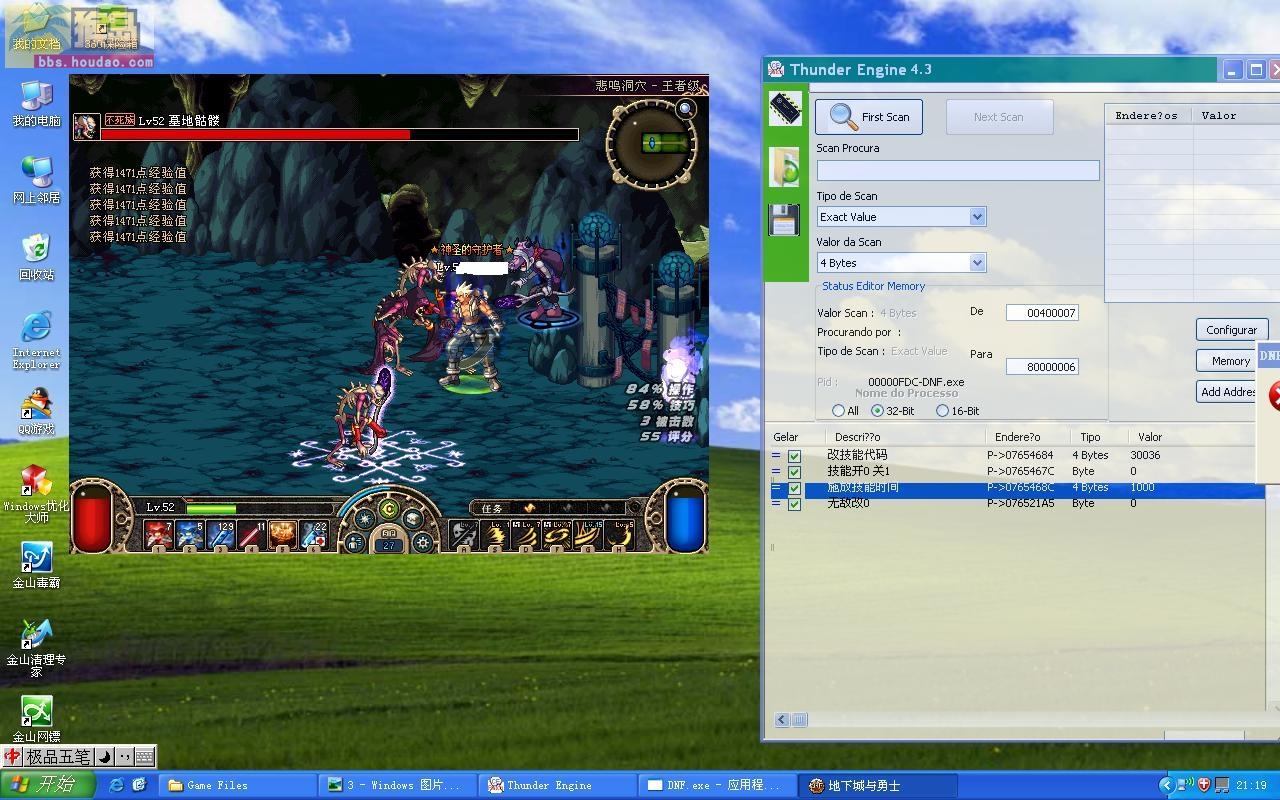1280x800 pixels.
Task: Toggle freeze checkbox for 施放技能时间 row
Action: pos(794,488)
